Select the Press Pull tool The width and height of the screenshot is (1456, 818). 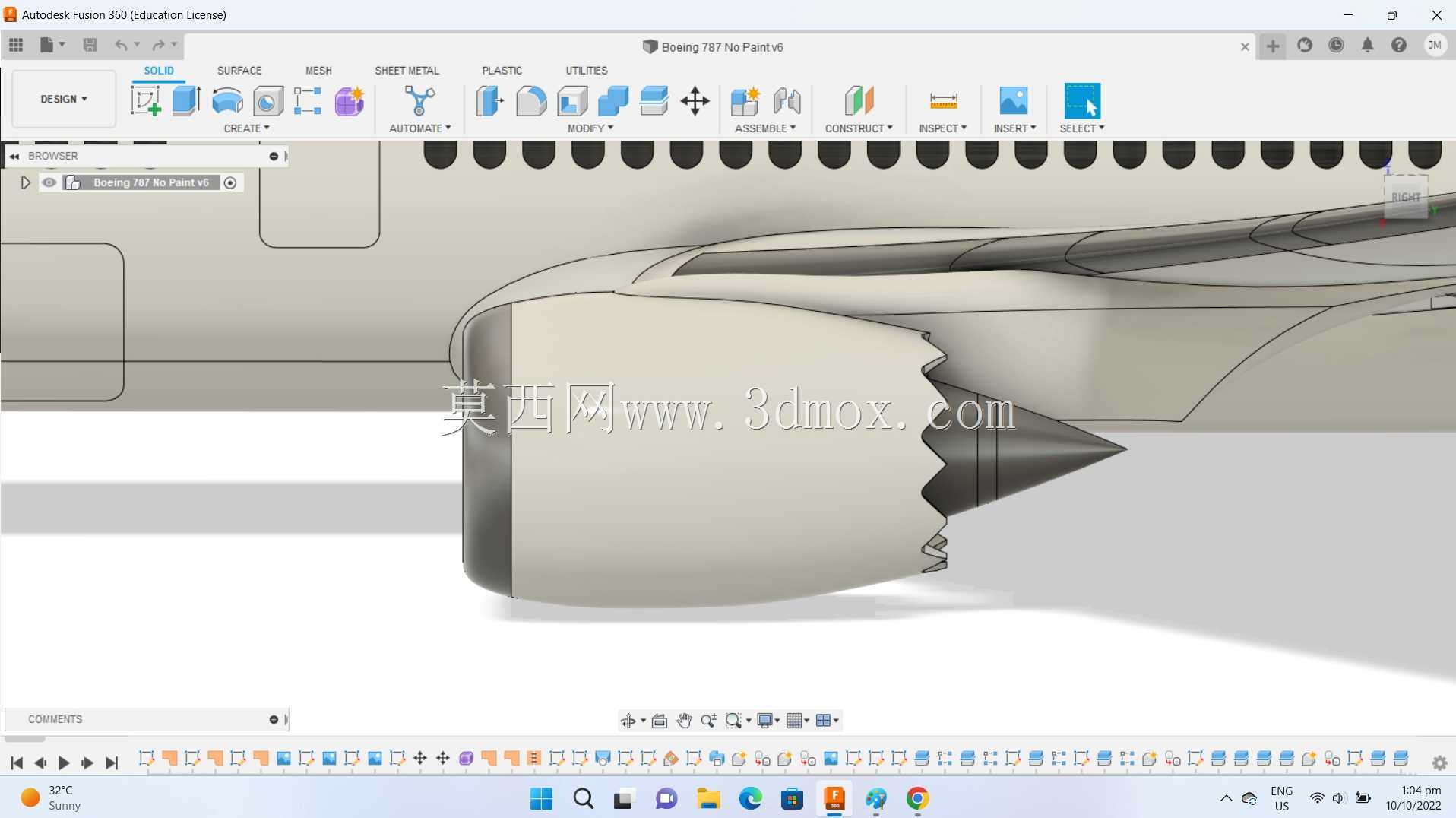[490, 100]
